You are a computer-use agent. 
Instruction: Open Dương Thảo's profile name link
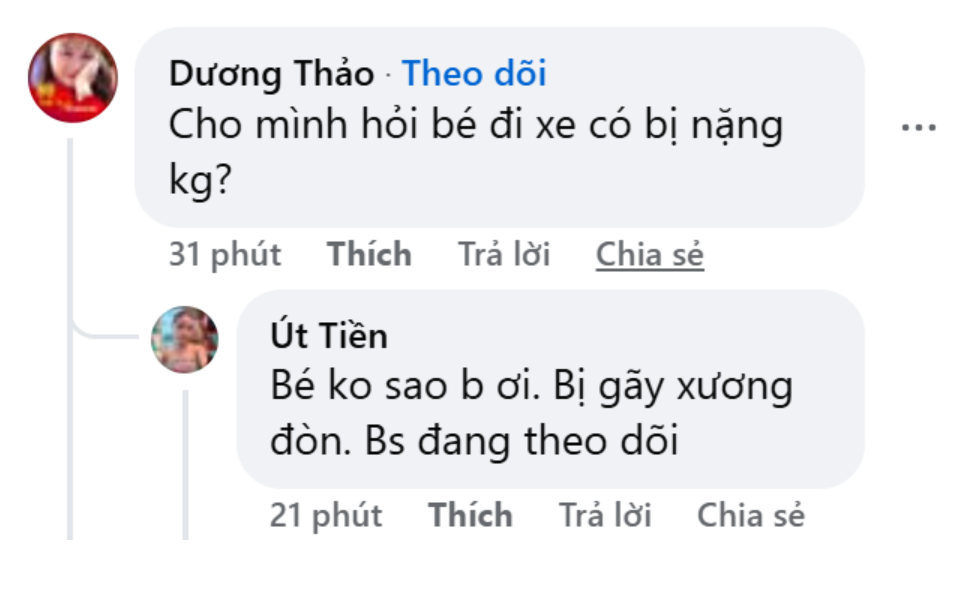(x=271, y=74)
